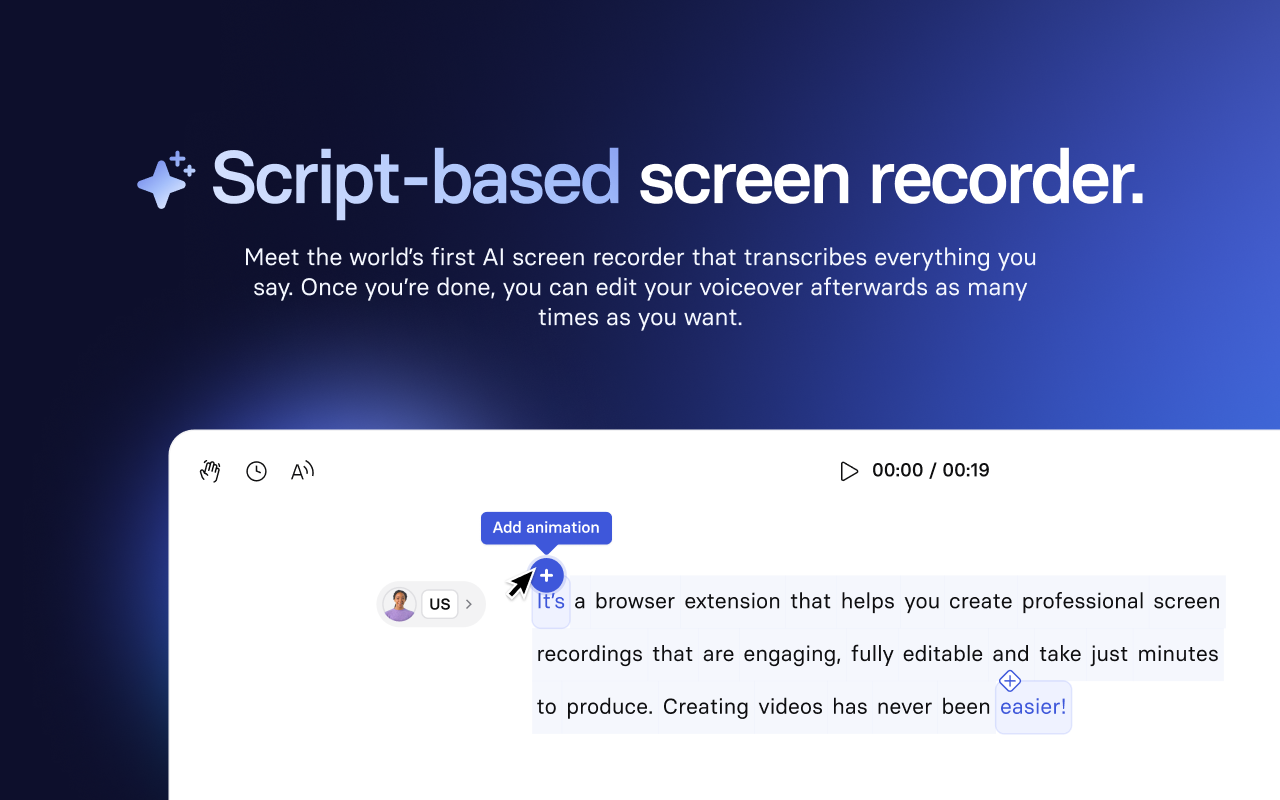
Task: Select the US voice language badge
Action: 440,604
